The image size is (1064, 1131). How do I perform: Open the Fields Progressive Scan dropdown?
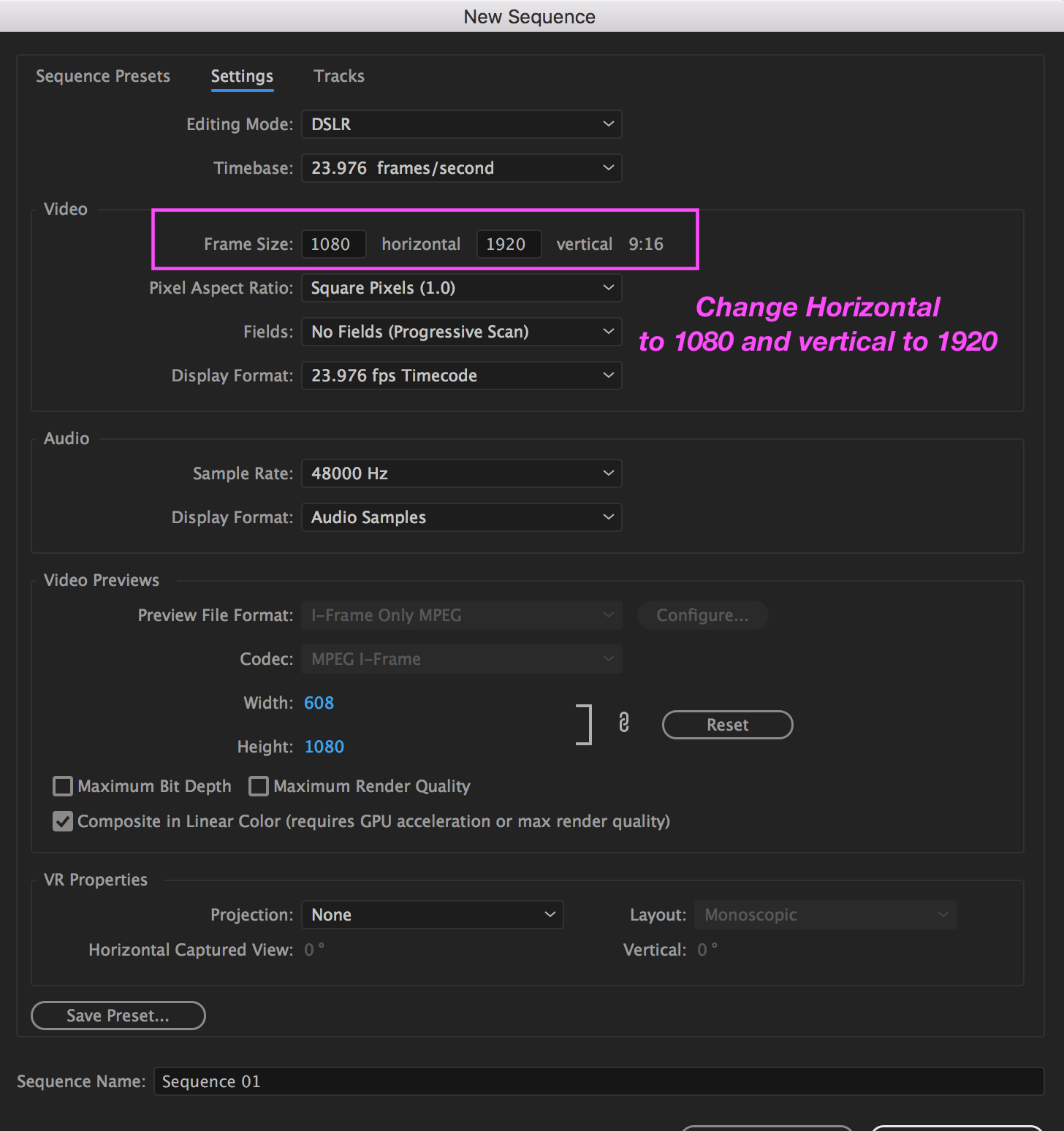461,332
